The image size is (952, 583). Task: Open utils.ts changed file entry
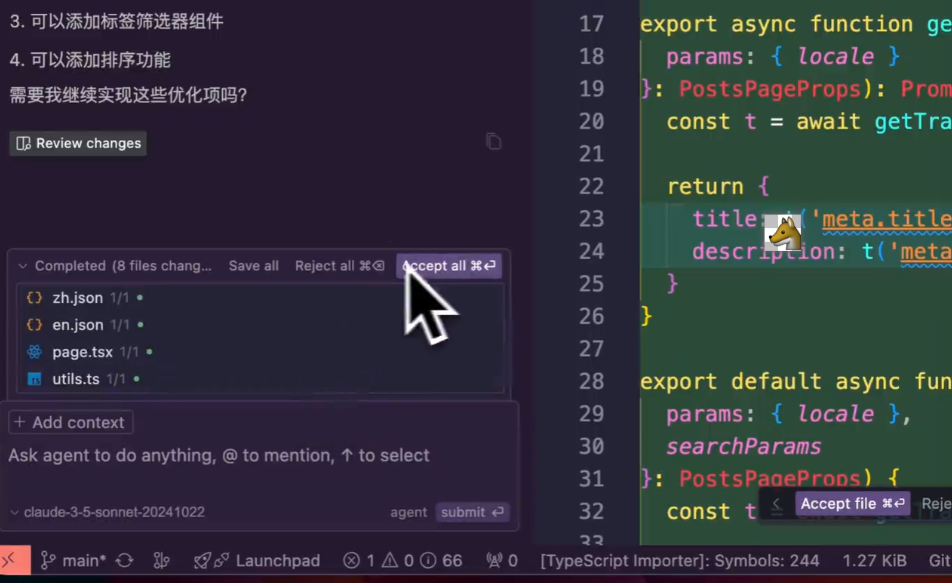point(76,379)
